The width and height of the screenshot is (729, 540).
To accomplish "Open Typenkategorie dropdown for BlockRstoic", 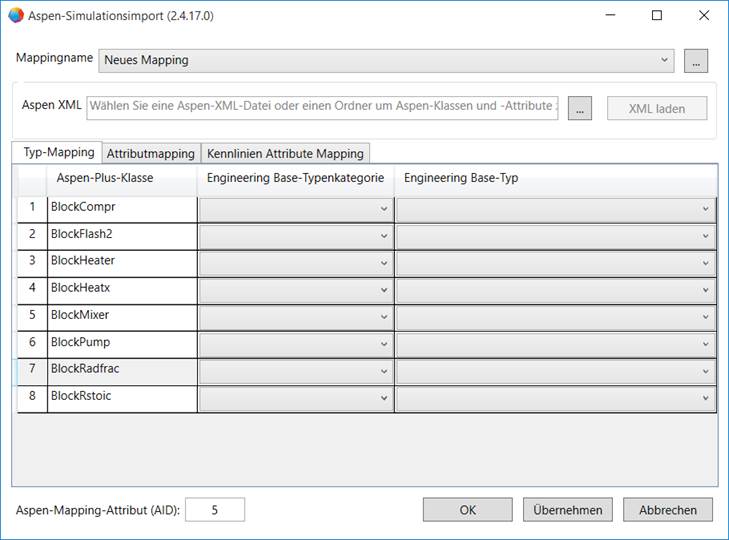I will (296, 398).
